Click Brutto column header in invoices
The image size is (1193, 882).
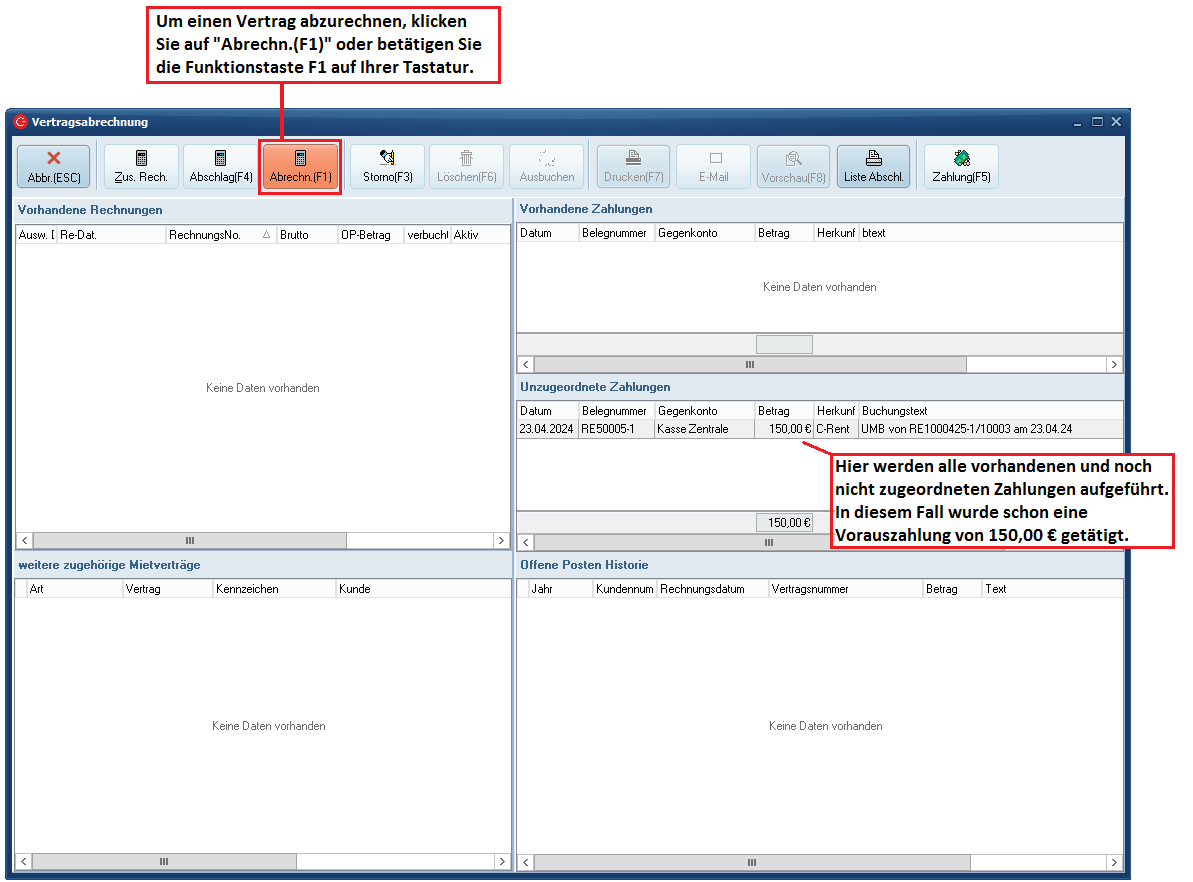pyautogui.click(x=306, y=235)
